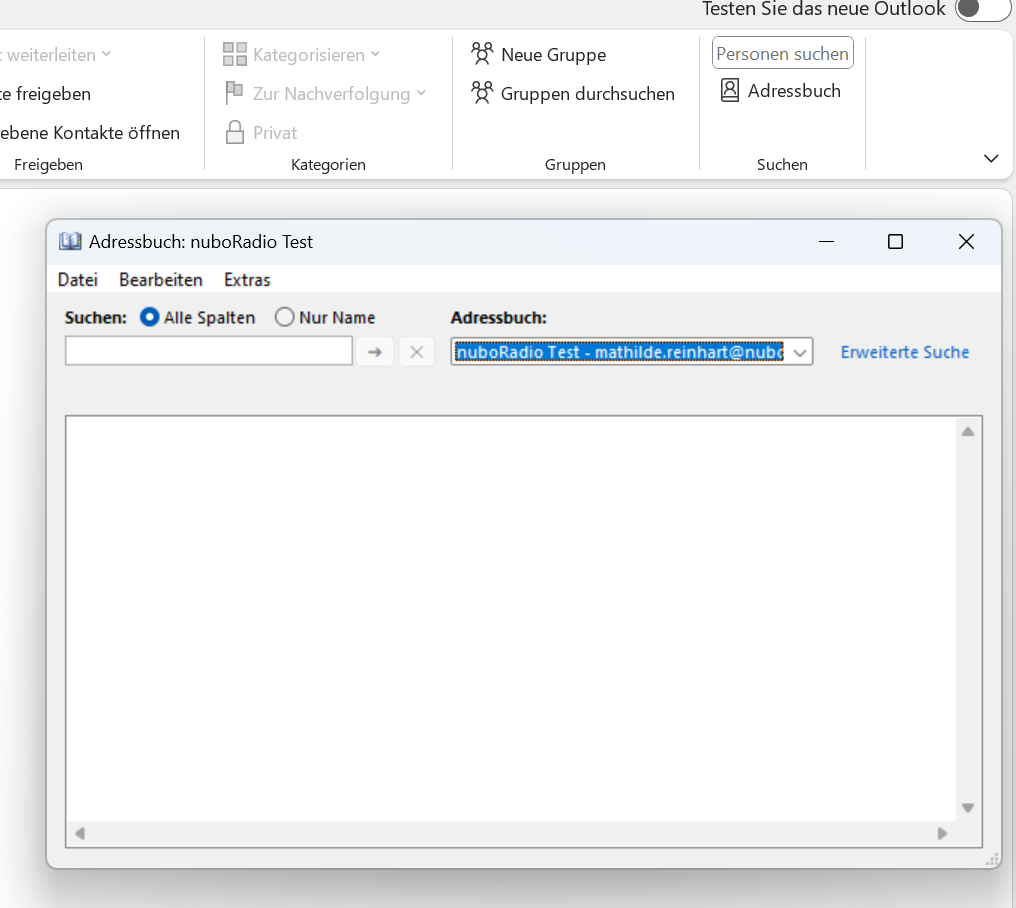Click the Privat lock icon
Viewport: 1016px width, 908px height.
pos(235,132)
